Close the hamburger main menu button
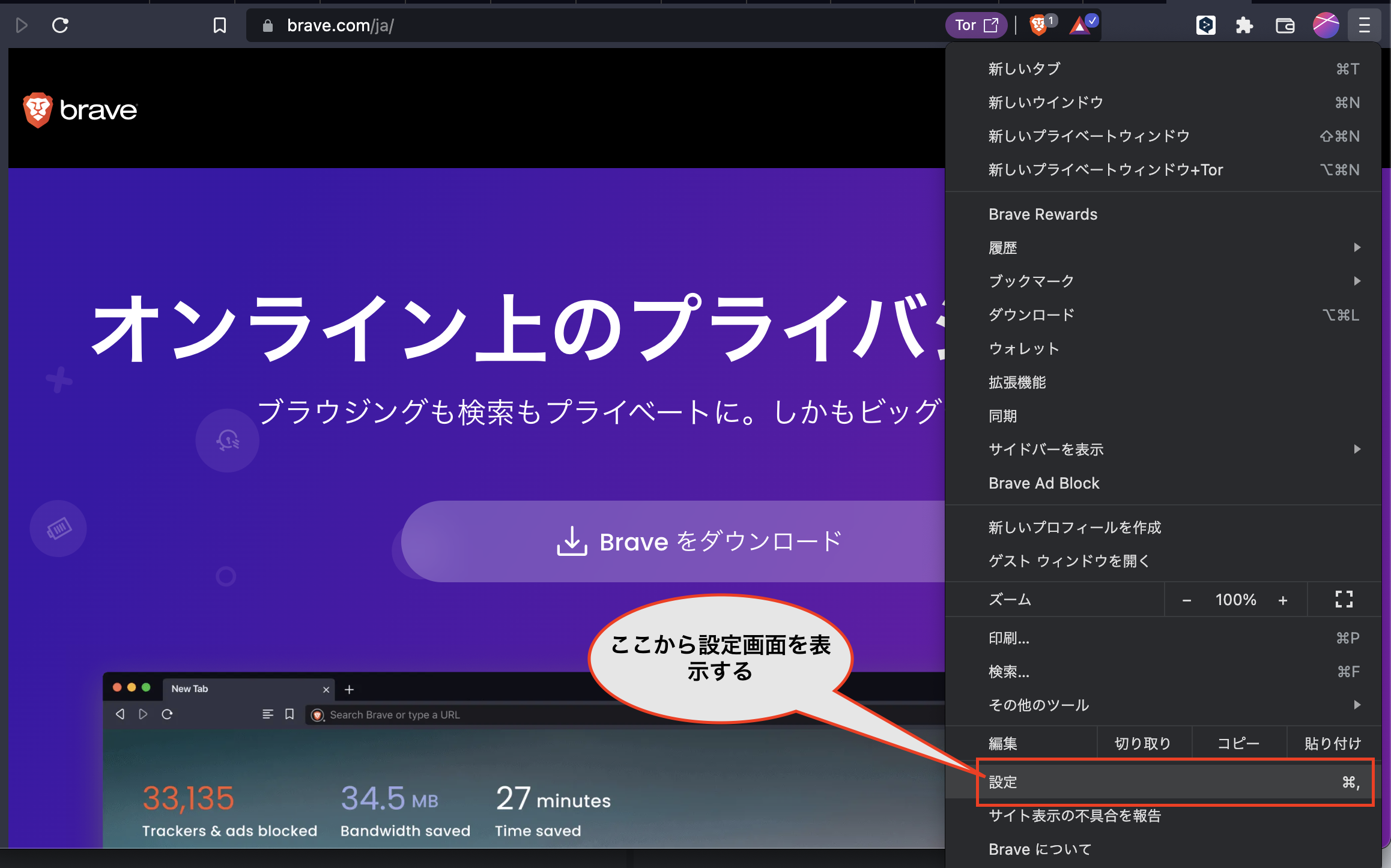Viewport: 1391px width, 868px height. tap(1365, 25)
